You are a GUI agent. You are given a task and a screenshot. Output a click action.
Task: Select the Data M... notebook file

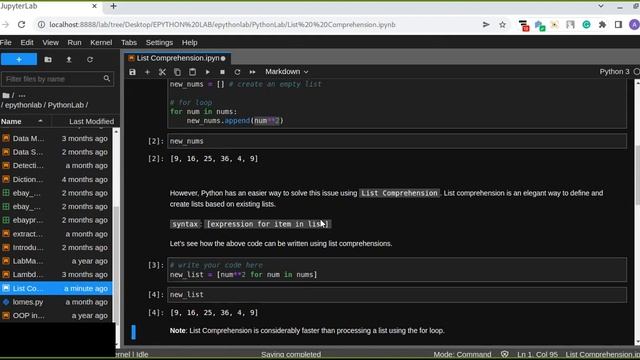[x=56, y=138]
